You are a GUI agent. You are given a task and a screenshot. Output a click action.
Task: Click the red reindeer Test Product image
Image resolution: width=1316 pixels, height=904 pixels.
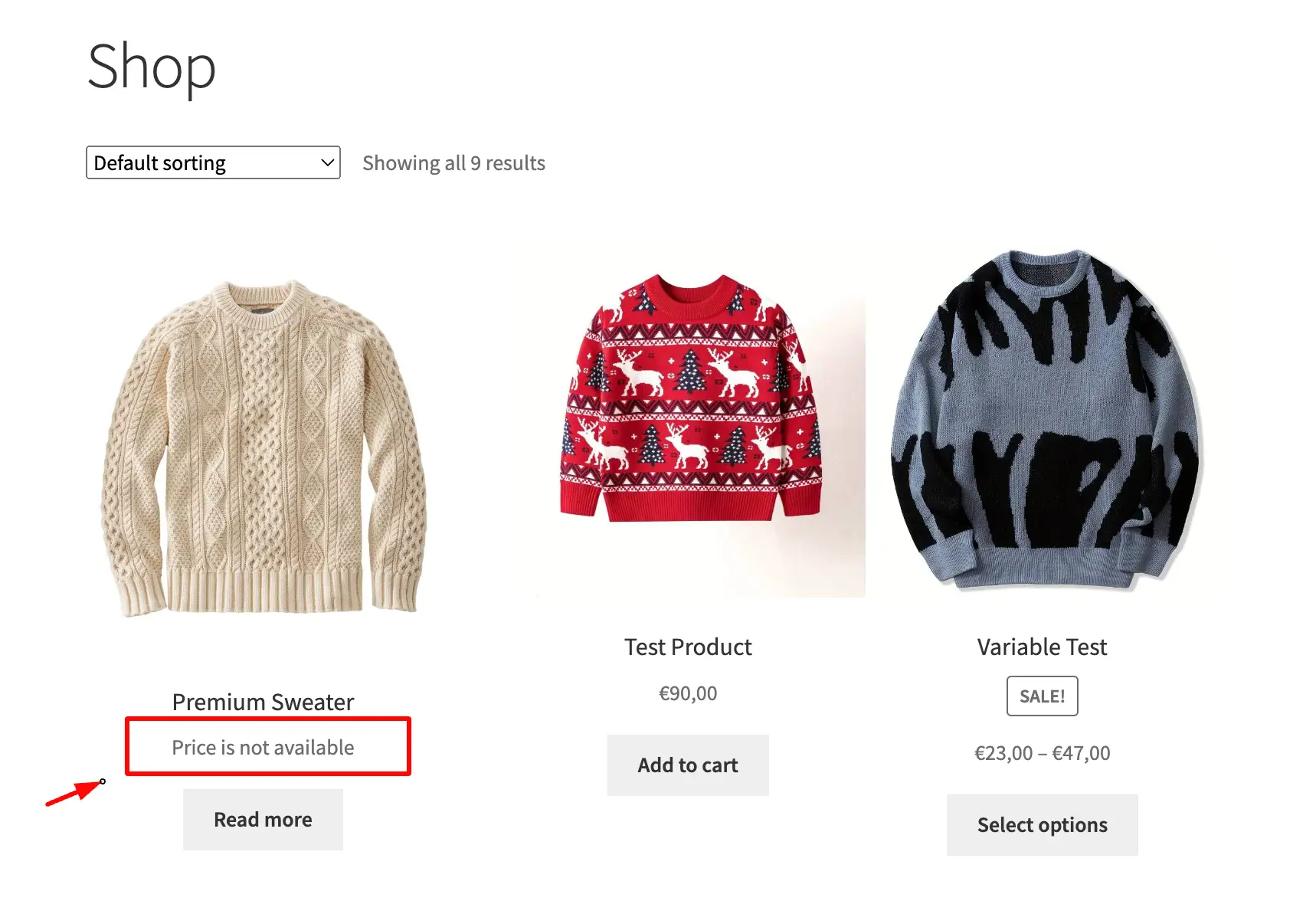tap(689, 398)
